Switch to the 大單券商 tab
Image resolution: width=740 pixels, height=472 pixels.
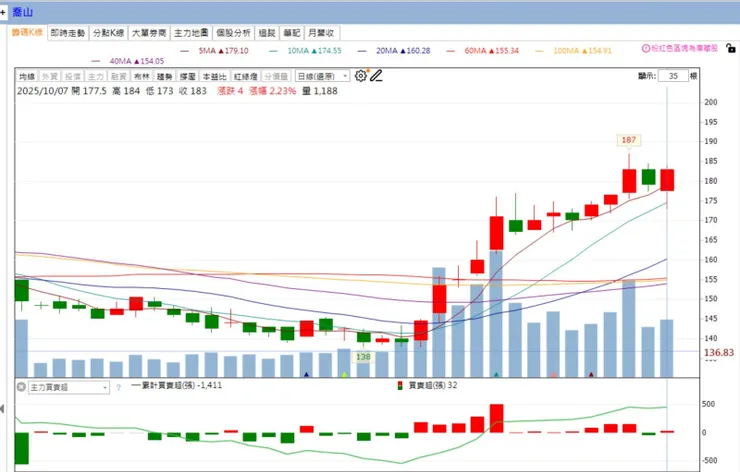(x=149, y=33)
